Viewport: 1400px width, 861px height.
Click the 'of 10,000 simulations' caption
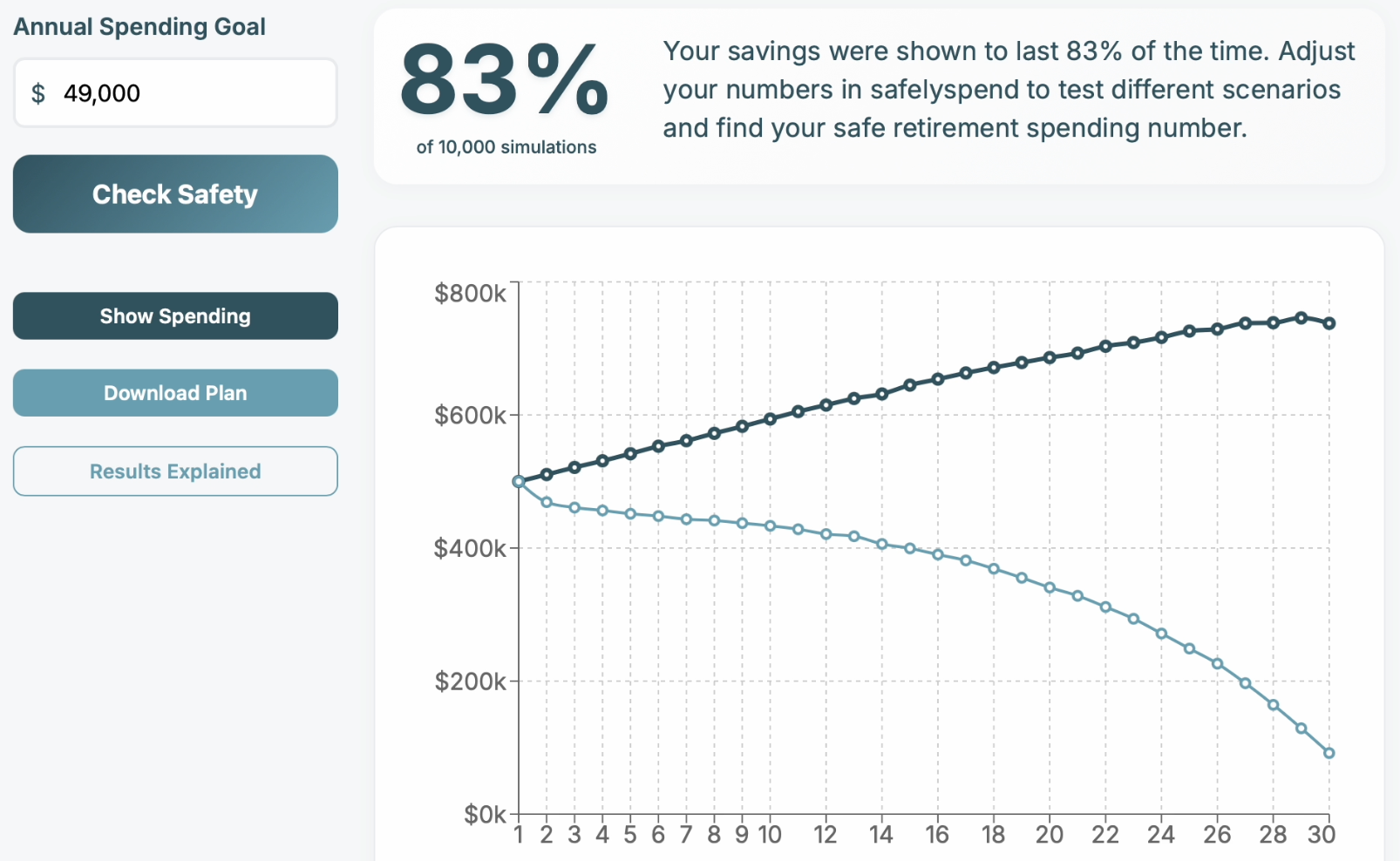tap(504, 147)
